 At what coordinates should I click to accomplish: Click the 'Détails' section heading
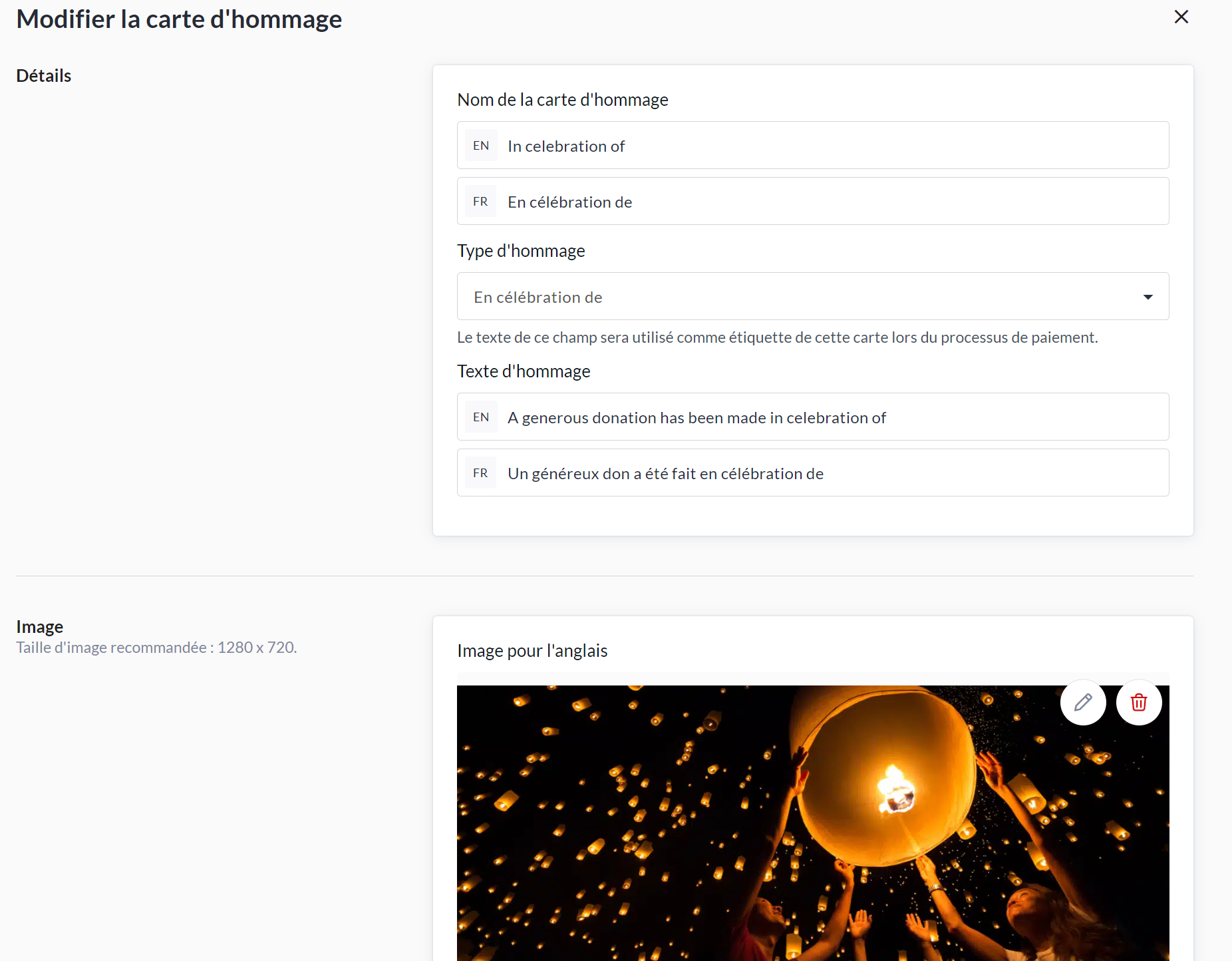coord(44,76)
